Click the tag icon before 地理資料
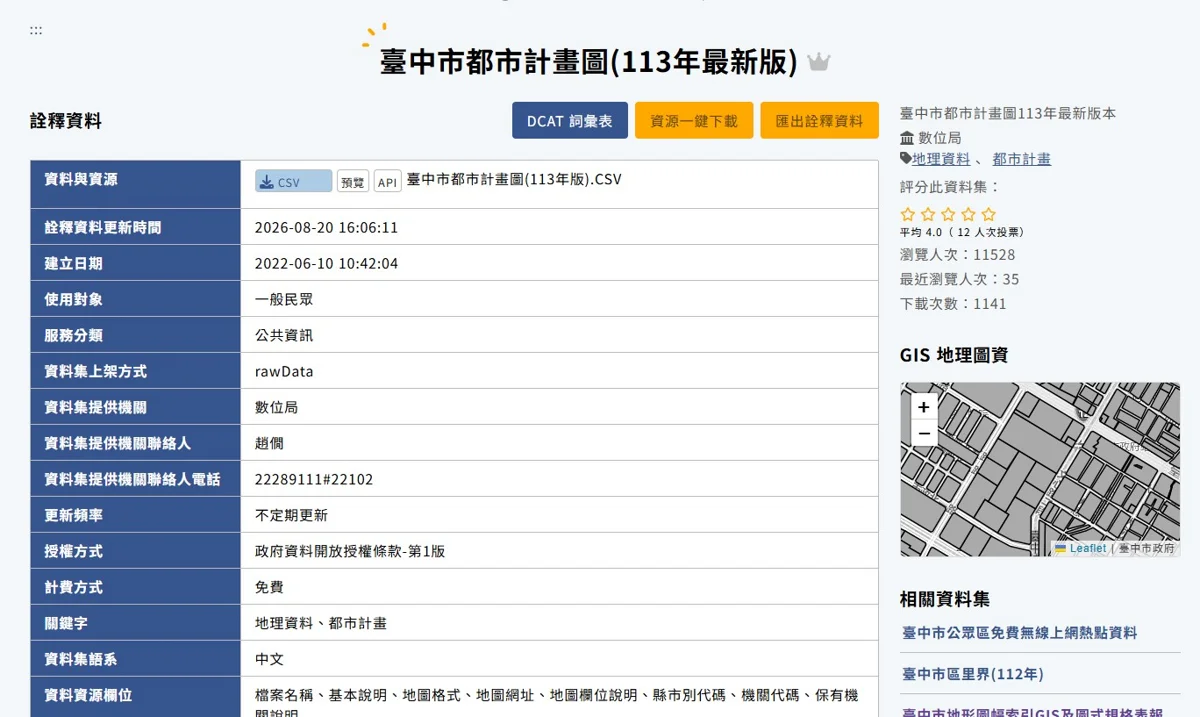This screenshot has height=717, width=1200. 906,158
